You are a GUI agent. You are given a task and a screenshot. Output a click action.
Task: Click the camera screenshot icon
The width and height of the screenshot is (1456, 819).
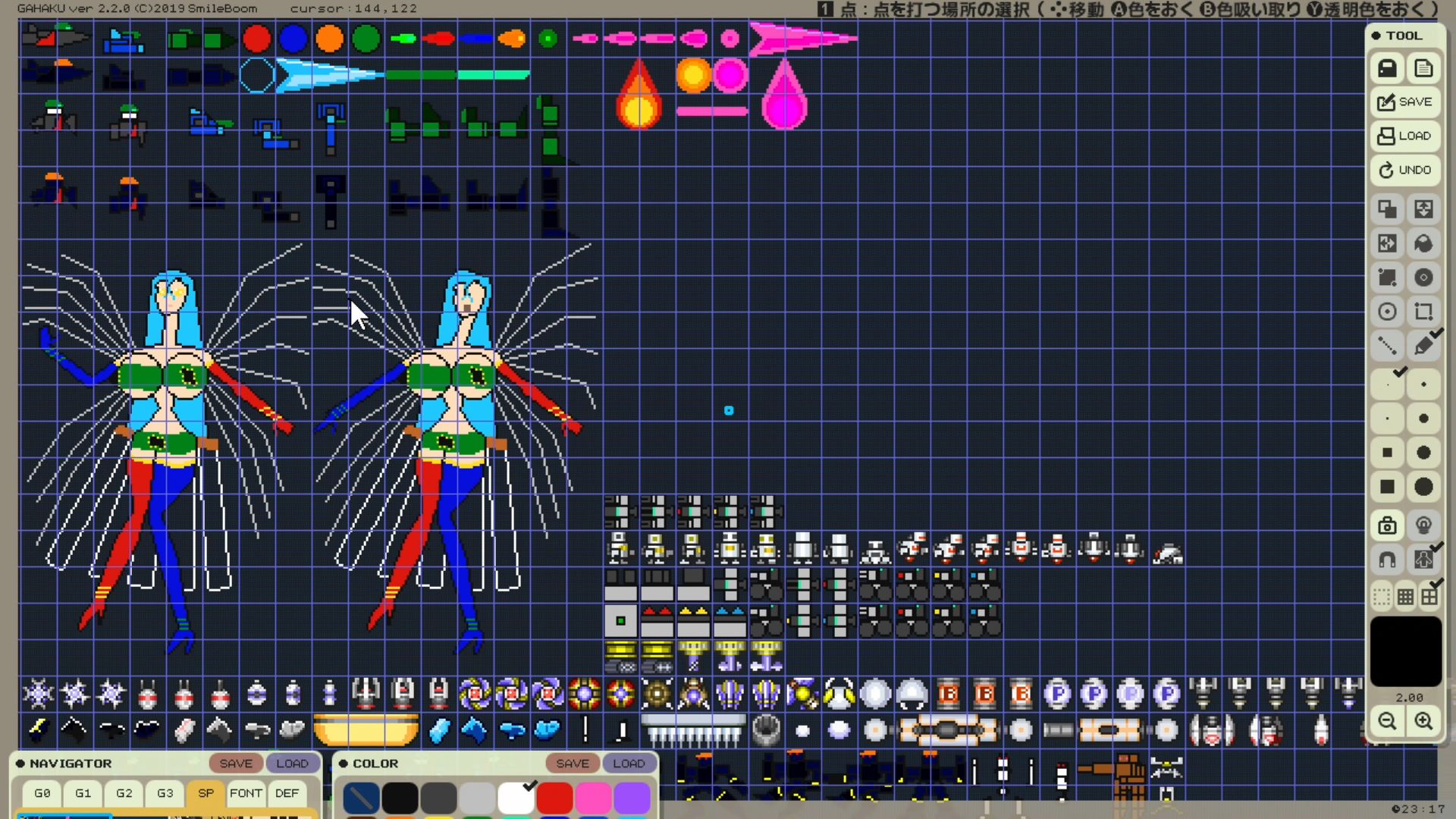[1387, 526]
